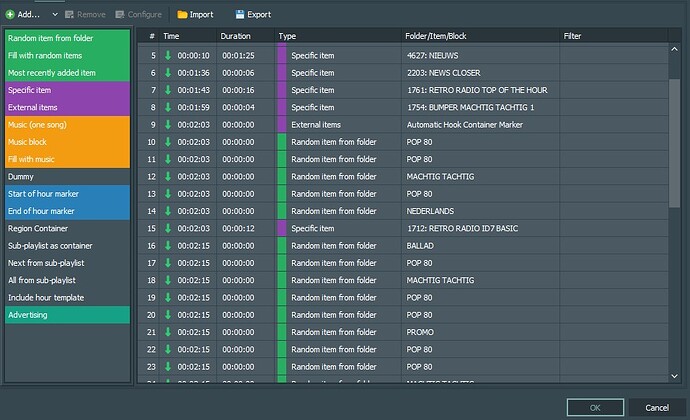Click scroll up arrow of the list
Screen dimensions: 690x420
674,49
